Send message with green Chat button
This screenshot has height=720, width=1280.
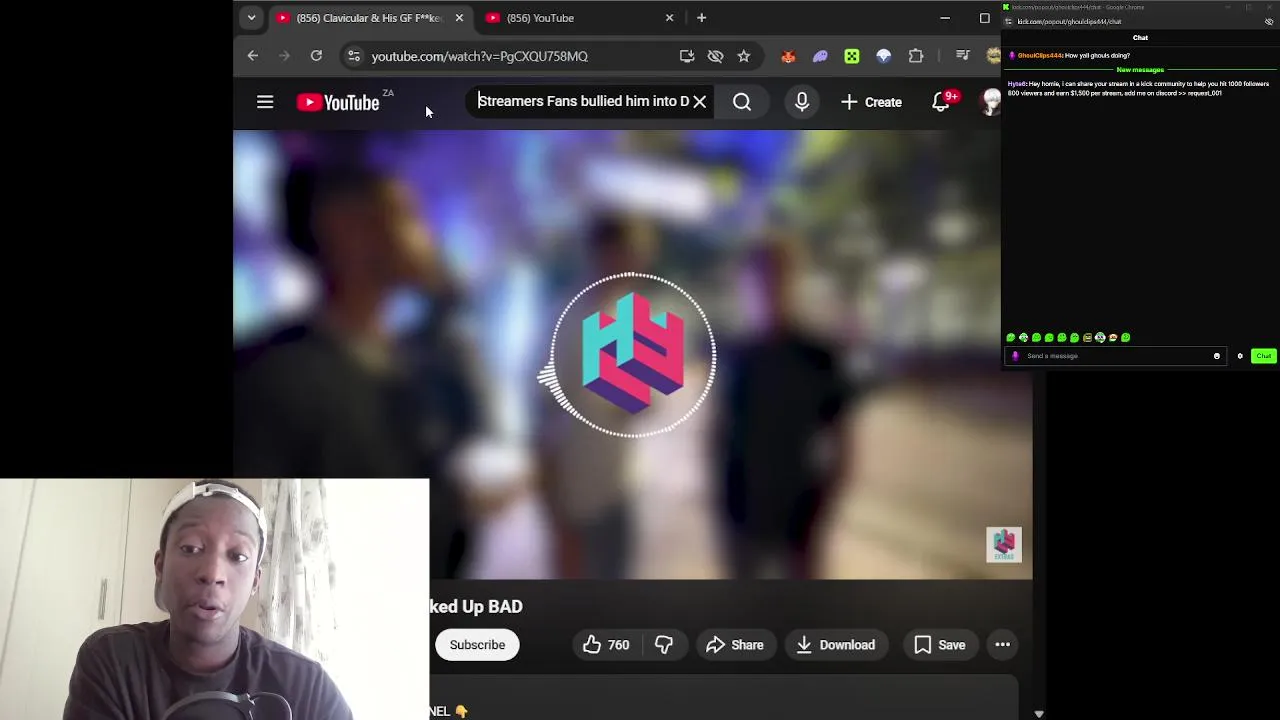[x=1264, y=356]
